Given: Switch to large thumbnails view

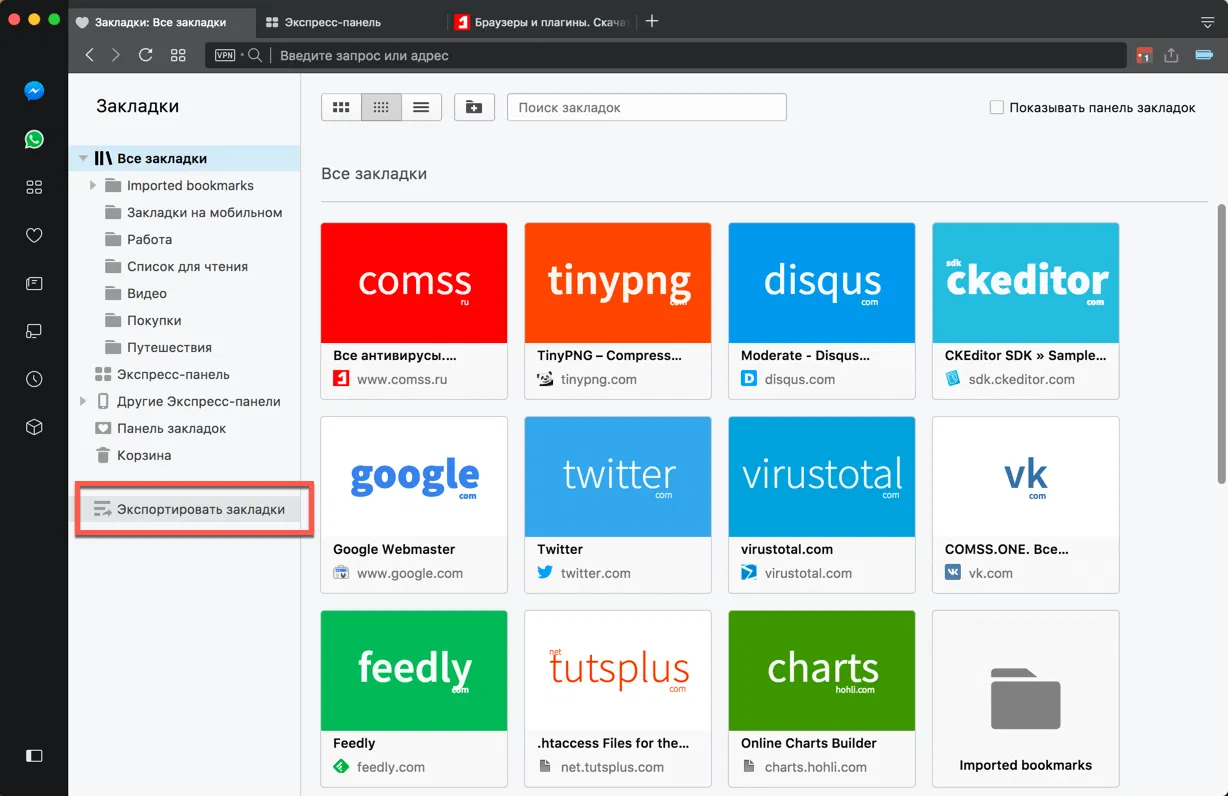Looking at the screenshot, I should [341, 107].
